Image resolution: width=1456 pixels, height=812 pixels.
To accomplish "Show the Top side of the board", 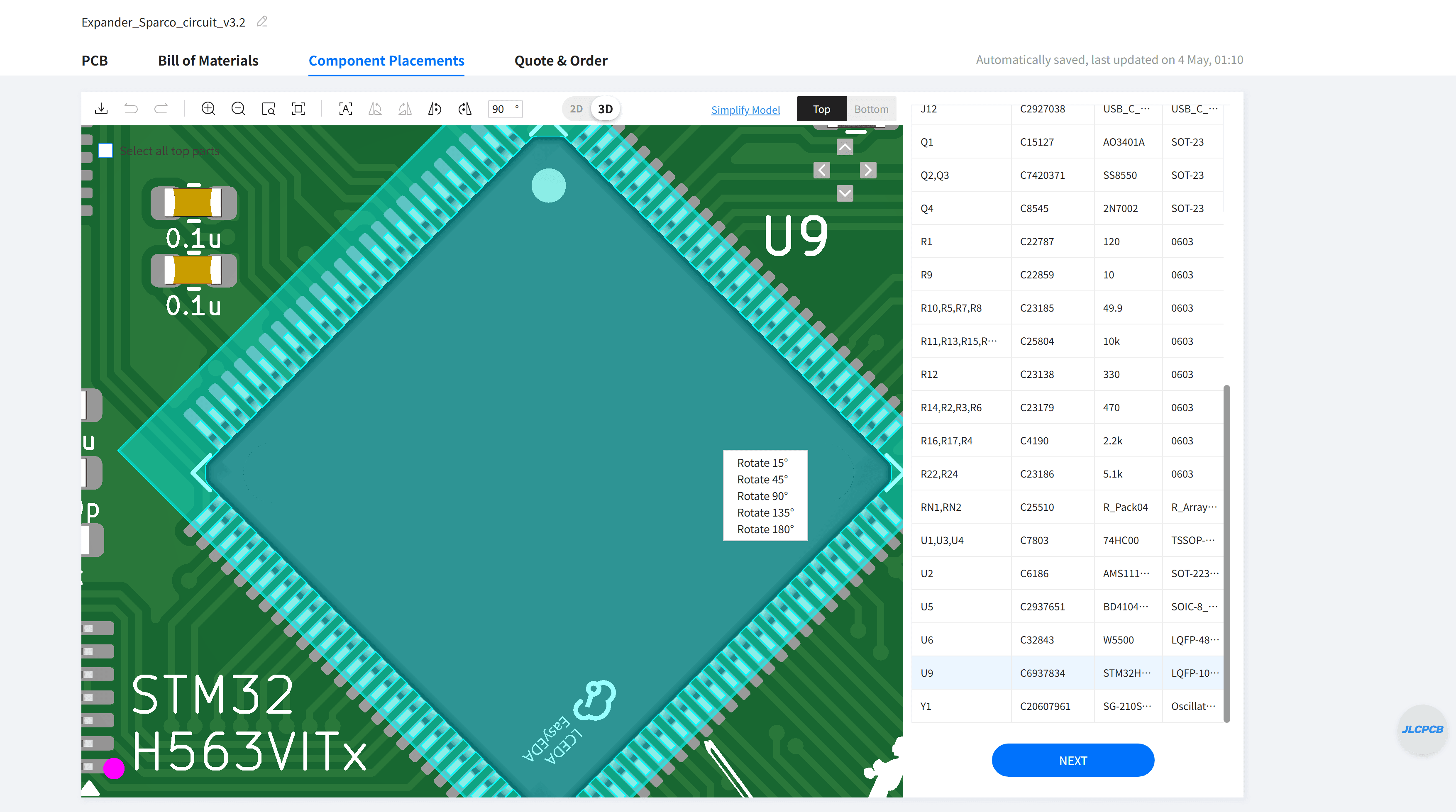I will coord(821,109).
